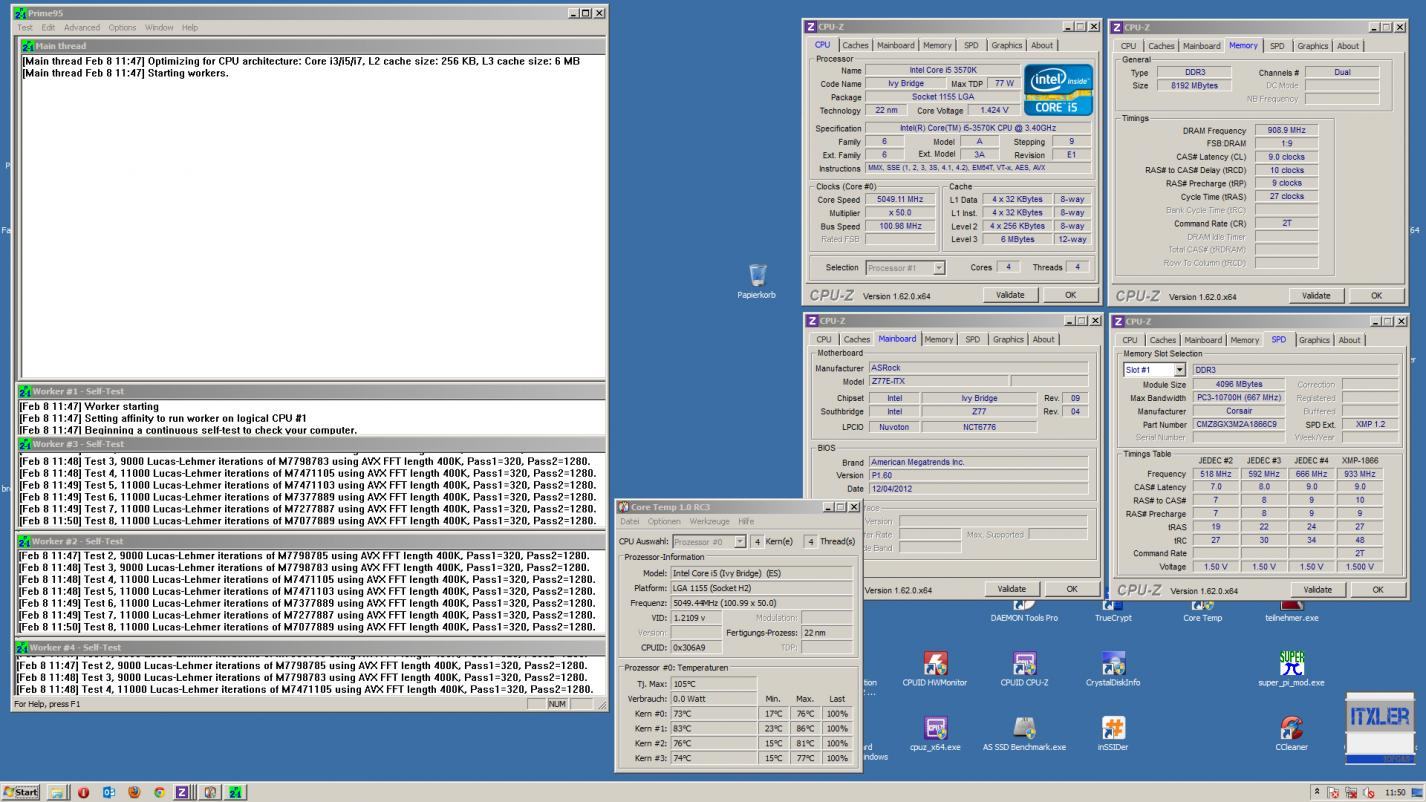Open the CPUID HWMonitor desktop shortcut
Screen dimensions: 1426x802
[x=934, y=665]
